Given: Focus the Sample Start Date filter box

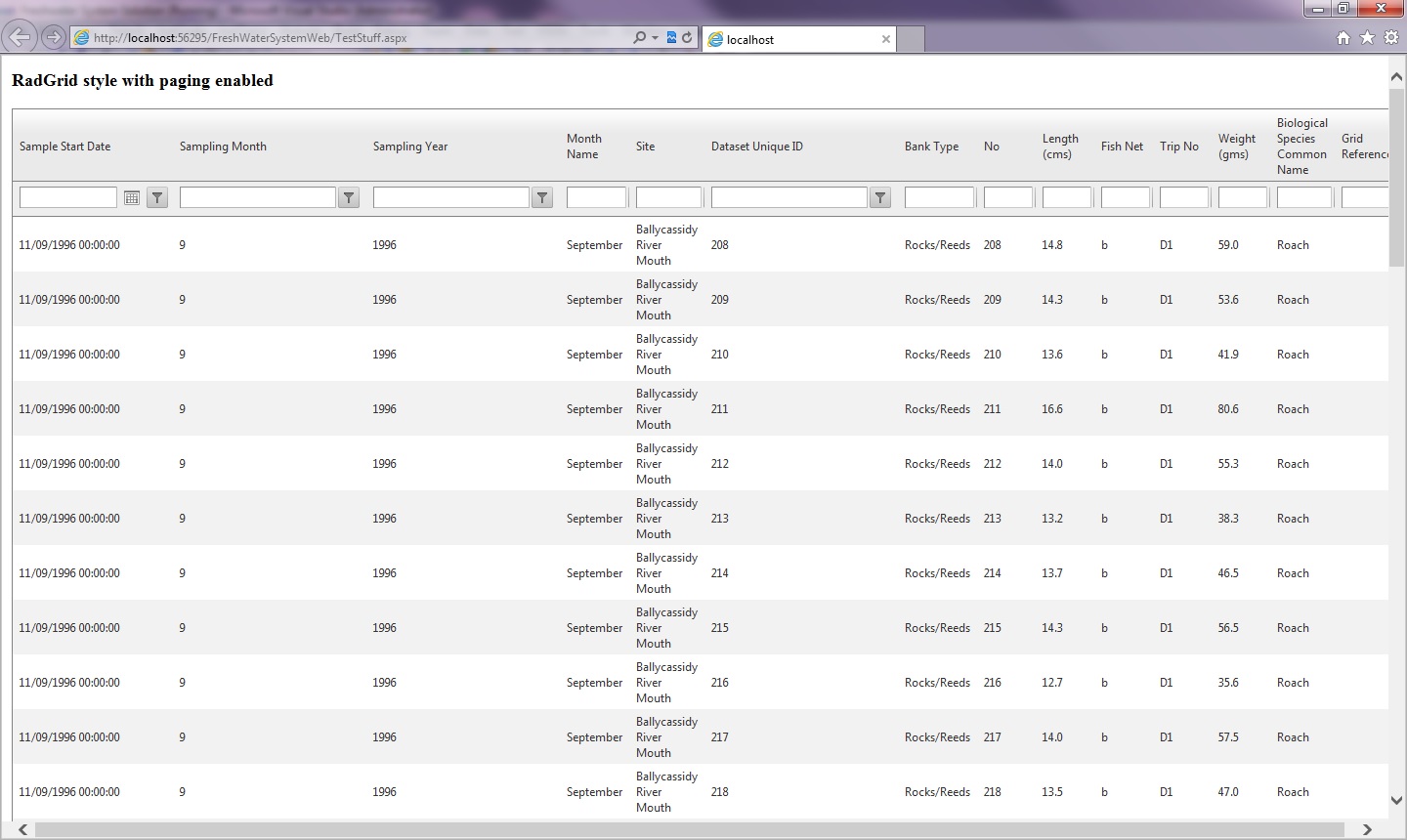Looking at the screenshot, I should pyautogui.click(x=68, y=197).
